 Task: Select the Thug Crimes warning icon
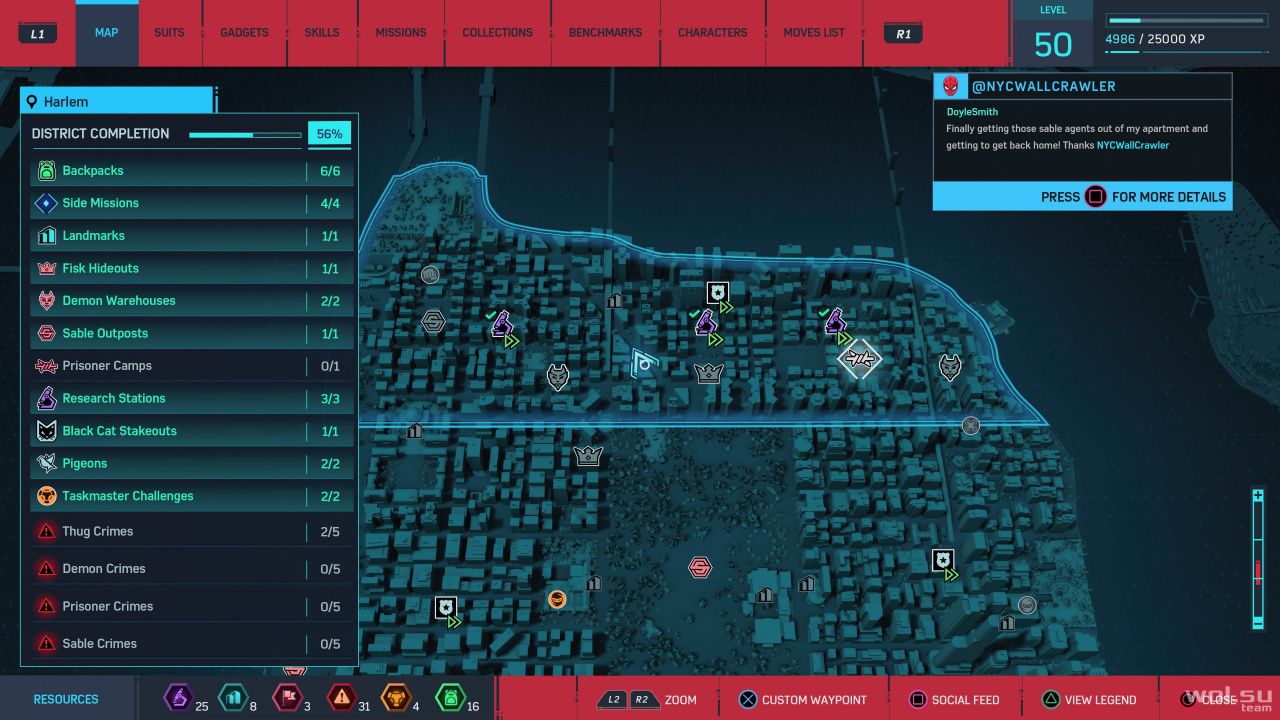pos(46,531)
